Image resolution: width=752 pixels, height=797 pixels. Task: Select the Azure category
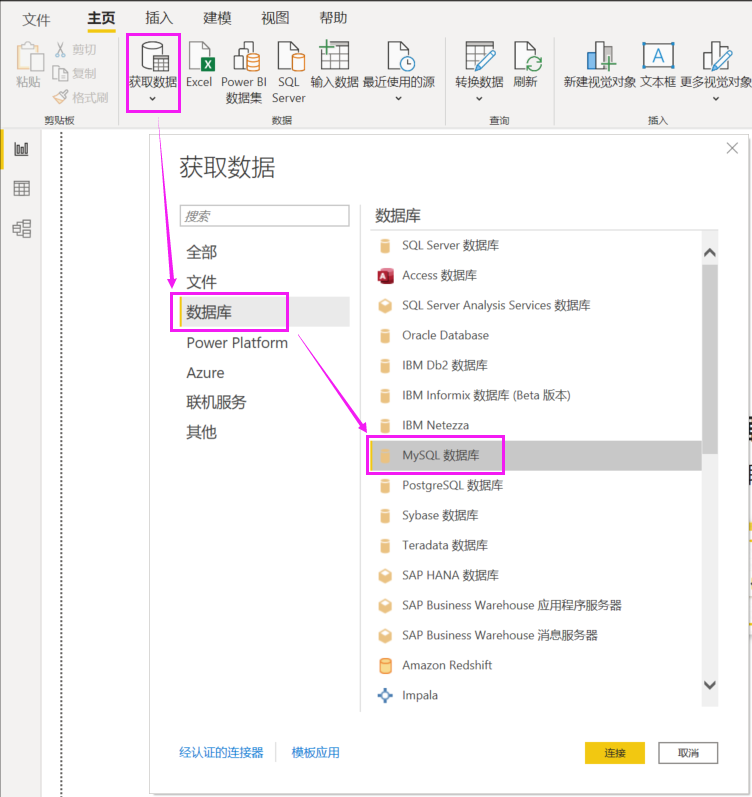205,373
